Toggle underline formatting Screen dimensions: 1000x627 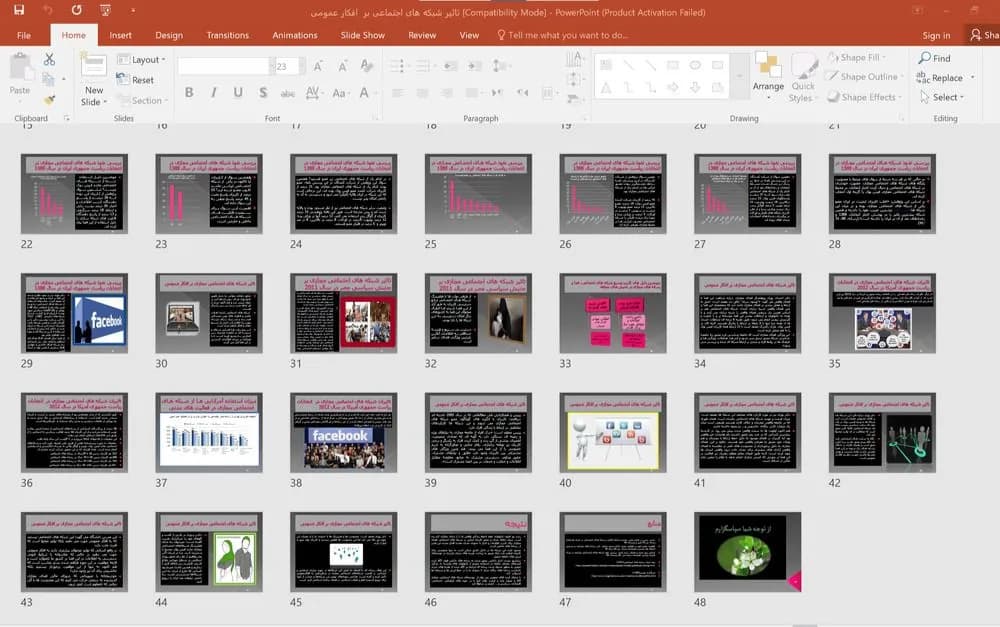point(238,92)
